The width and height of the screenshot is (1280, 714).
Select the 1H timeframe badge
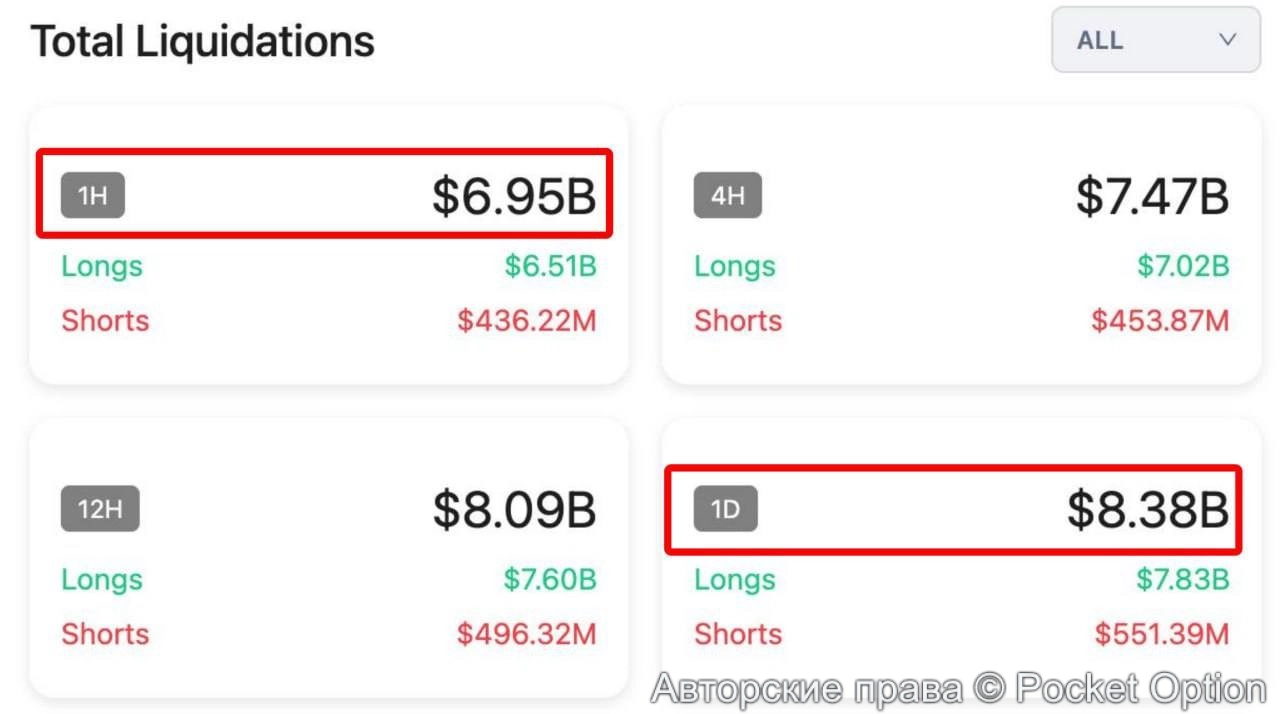point(93,196)
